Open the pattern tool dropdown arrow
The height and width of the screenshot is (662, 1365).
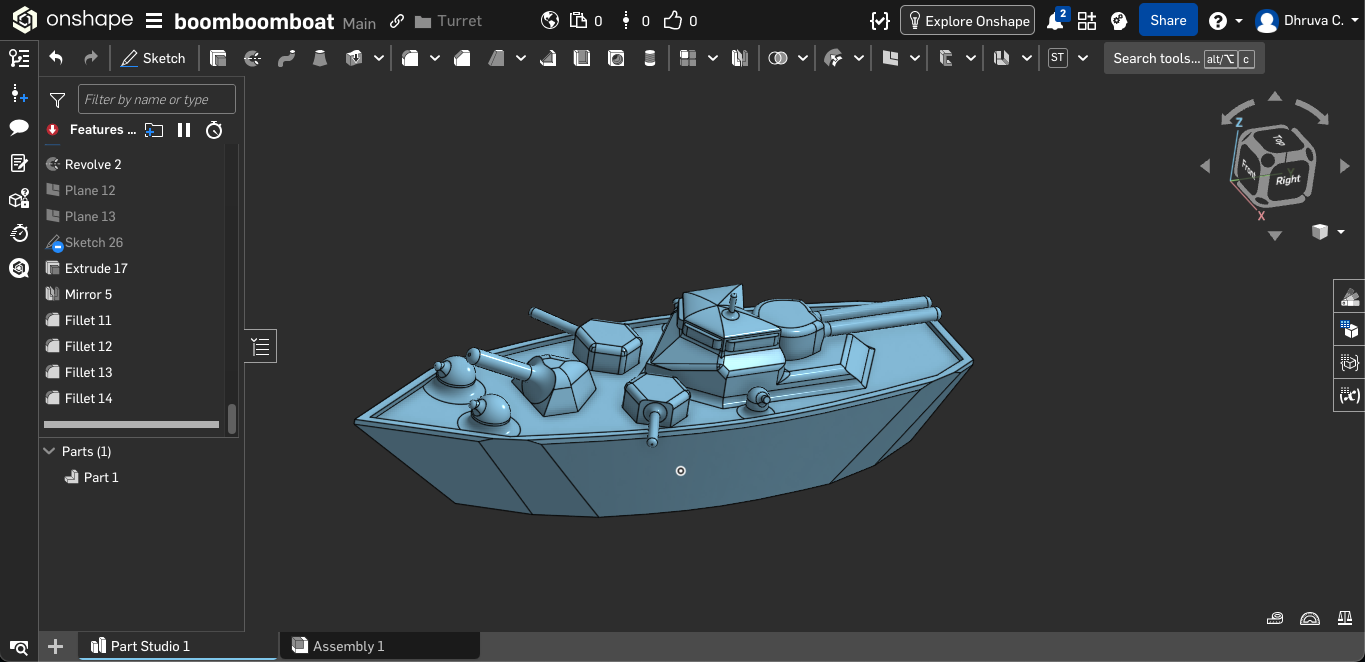point(712,59)
